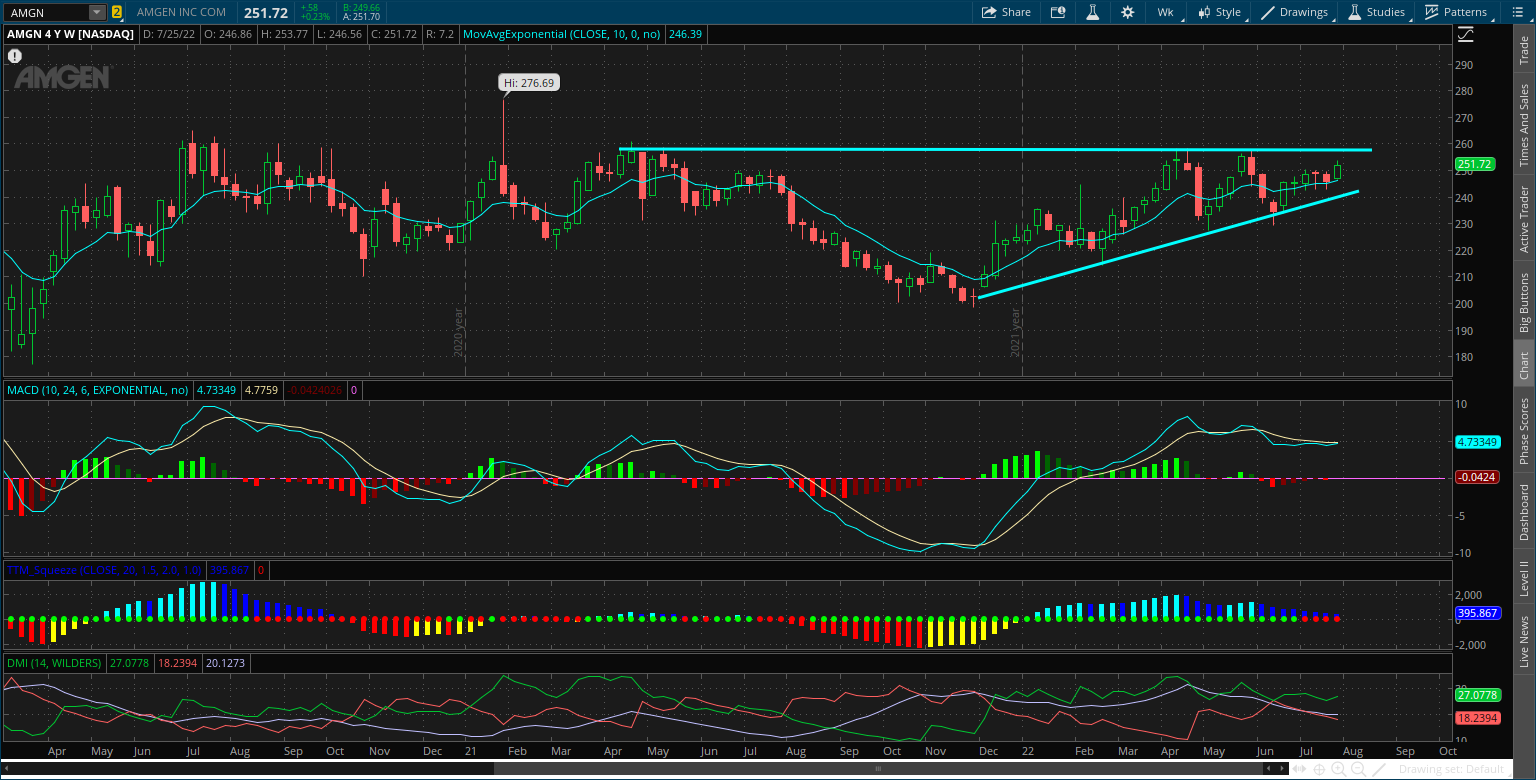Screen dimensions: 1536x780
Task: Open the Active Trader sidebar tab
Action: (x=1524, y=219)
